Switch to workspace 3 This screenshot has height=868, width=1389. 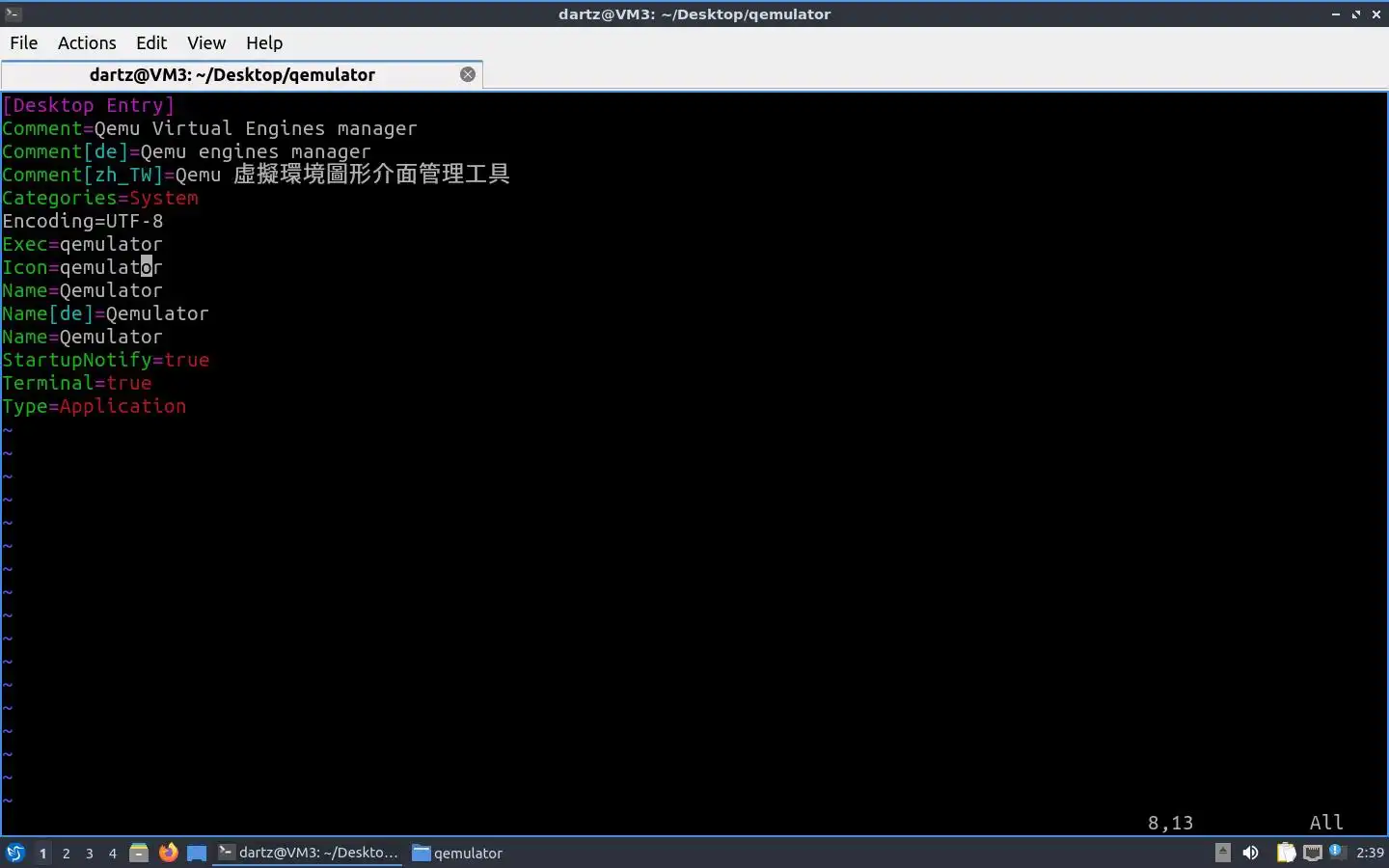coord(90,853)
